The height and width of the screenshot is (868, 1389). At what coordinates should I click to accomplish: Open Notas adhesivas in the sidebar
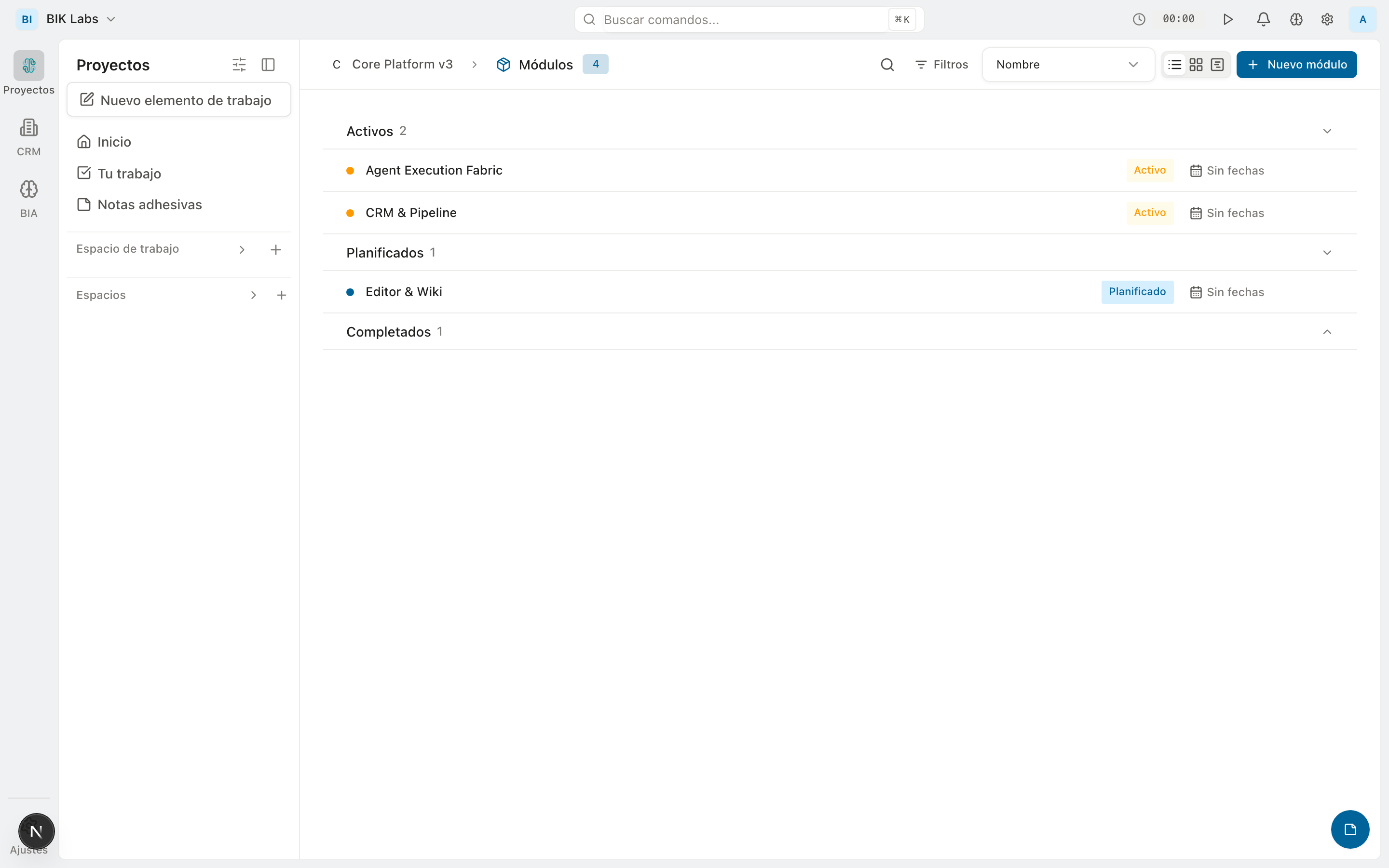[x=149, y=204]
